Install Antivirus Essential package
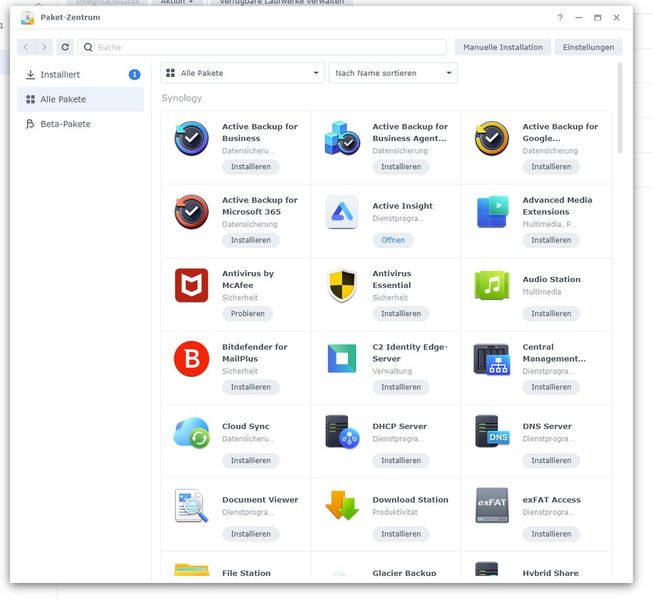Viewport: 653px width, 600px height. [x=401, y=314]
